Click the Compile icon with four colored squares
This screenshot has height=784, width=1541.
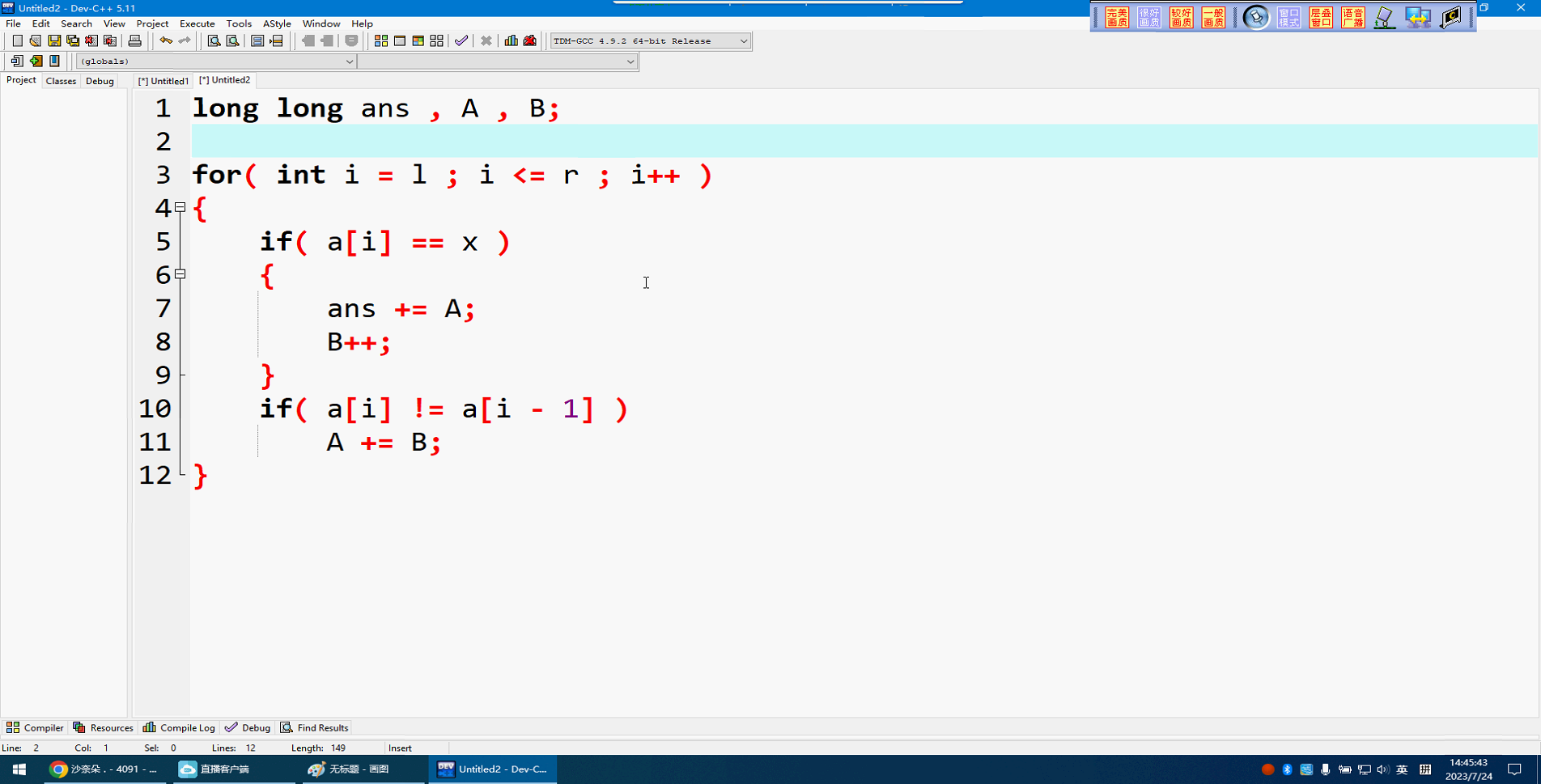point(380,40)
